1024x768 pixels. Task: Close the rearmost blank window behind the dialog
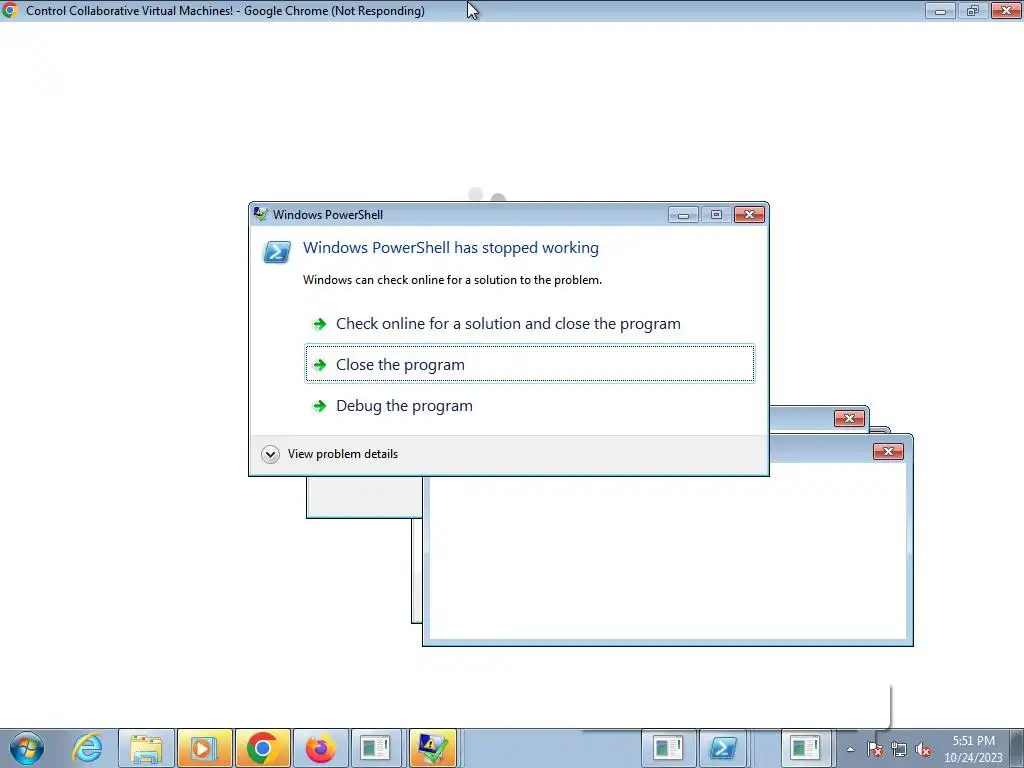(849, 419)
